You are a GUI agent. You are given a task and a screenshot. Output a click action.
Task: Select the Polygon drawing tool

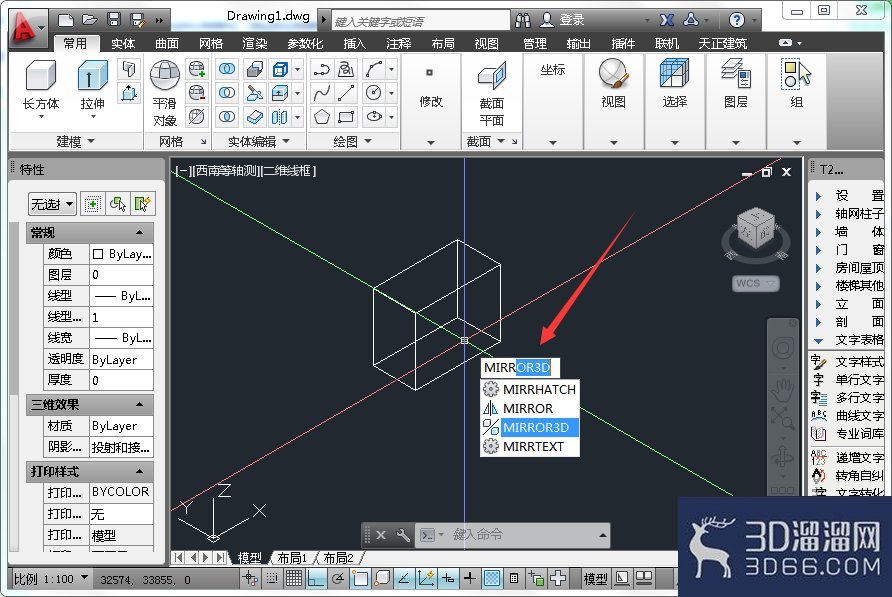321,117
